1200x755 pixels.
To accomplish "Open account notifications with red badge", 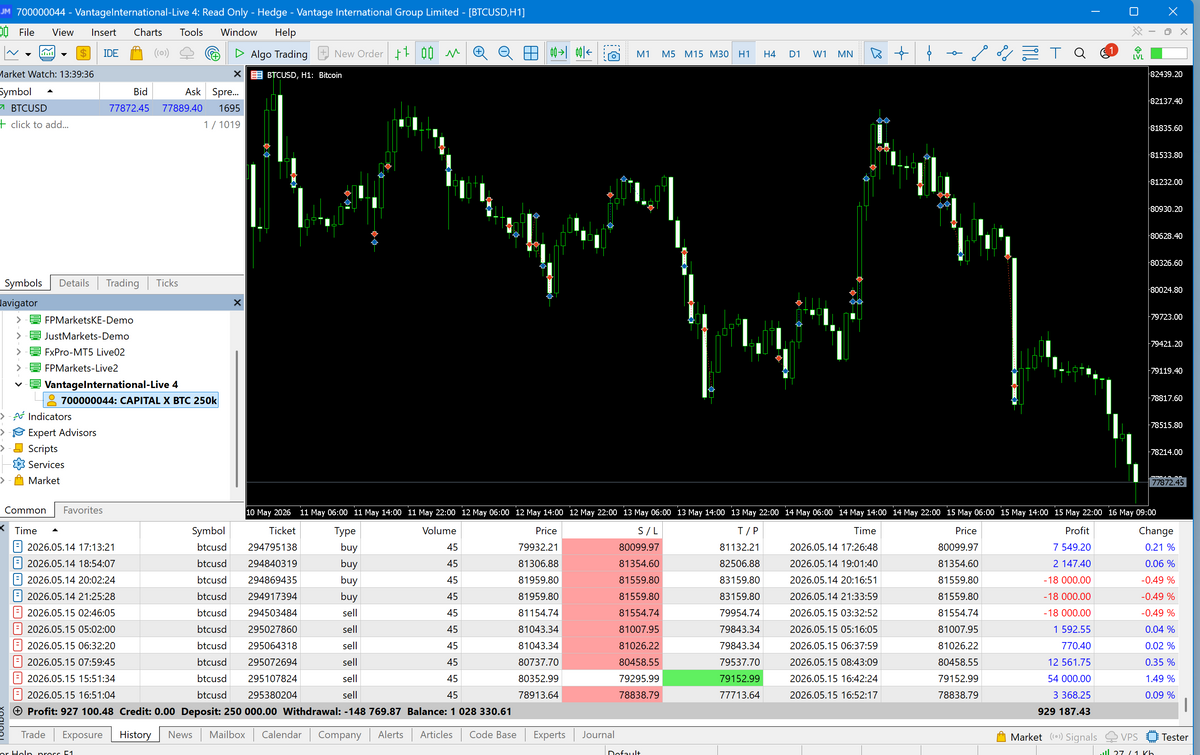I will (x=1107, y=53).
